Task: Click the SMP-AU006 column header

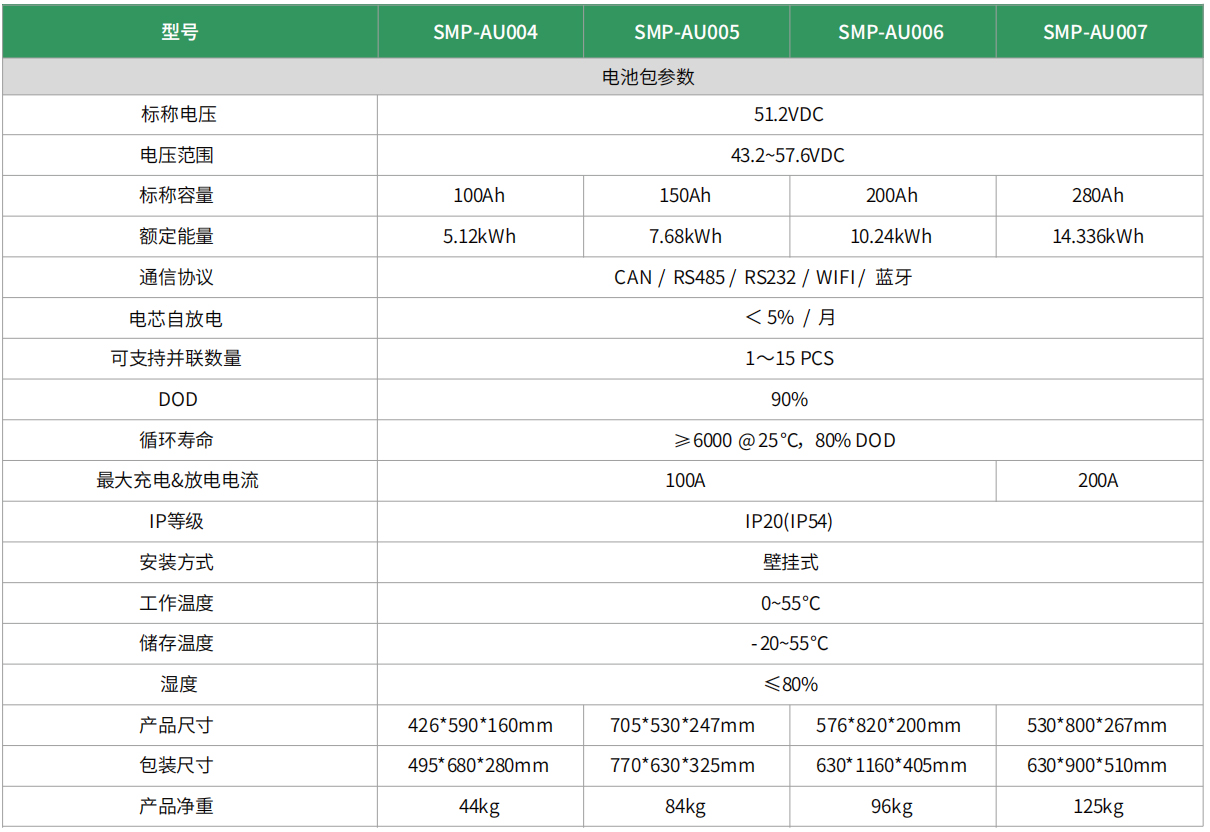Action: 891,32
